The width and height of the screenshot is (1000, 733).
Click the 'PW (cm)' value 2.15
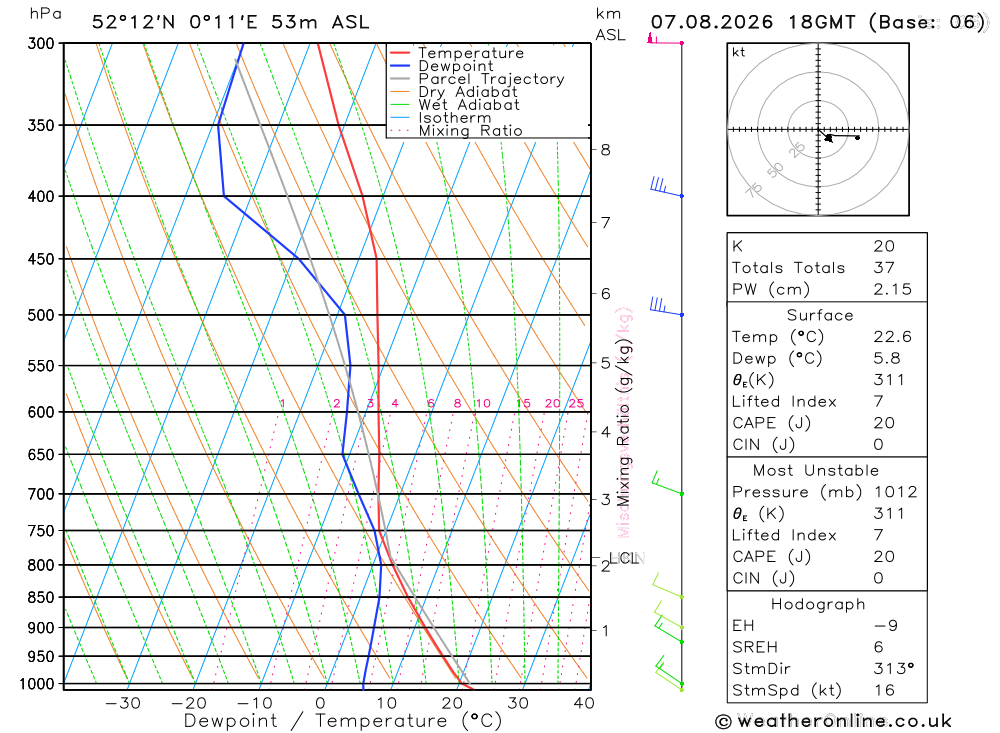(893, 290)
